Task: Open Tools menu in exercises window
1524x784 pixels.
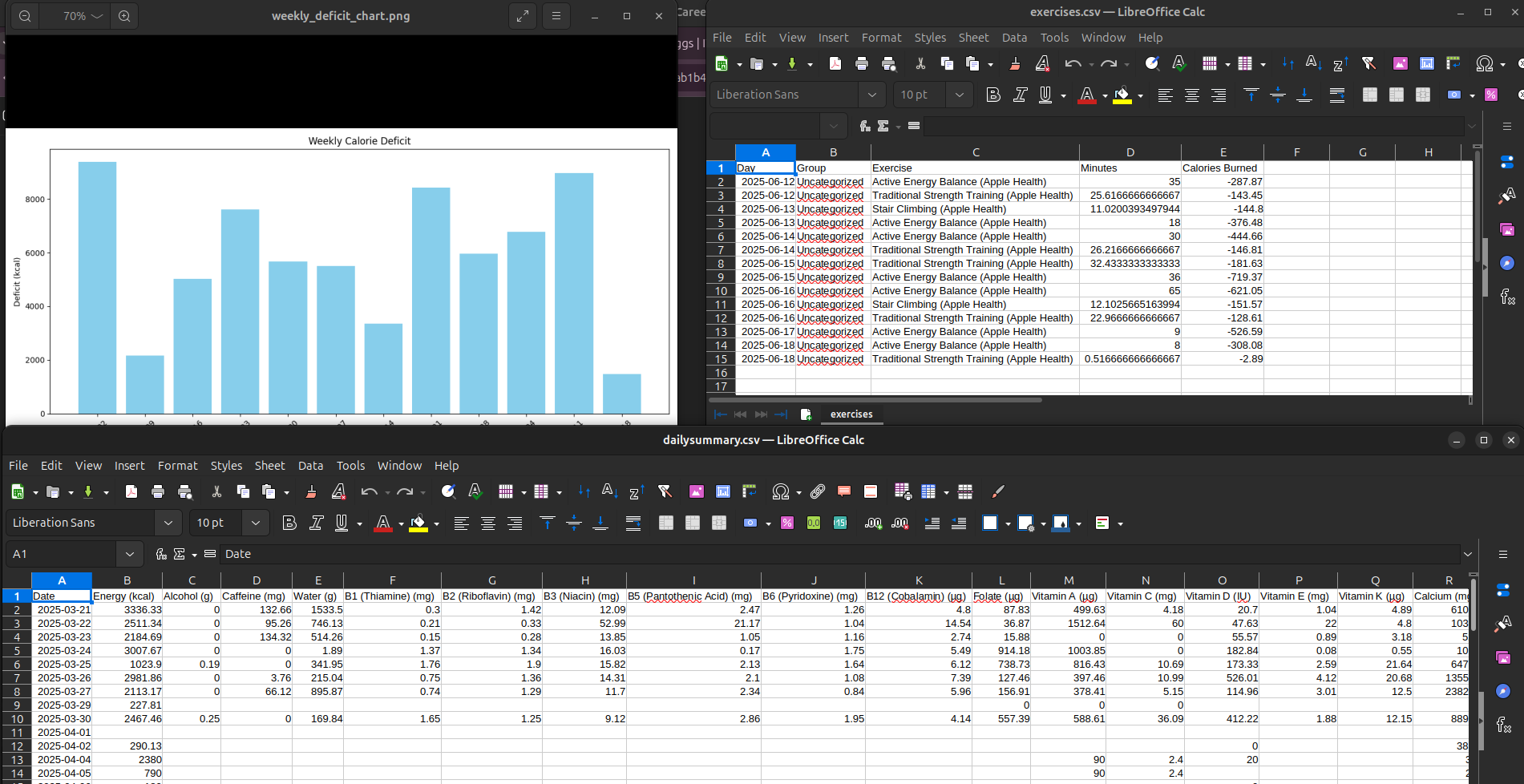Action: pos(1055,38)
